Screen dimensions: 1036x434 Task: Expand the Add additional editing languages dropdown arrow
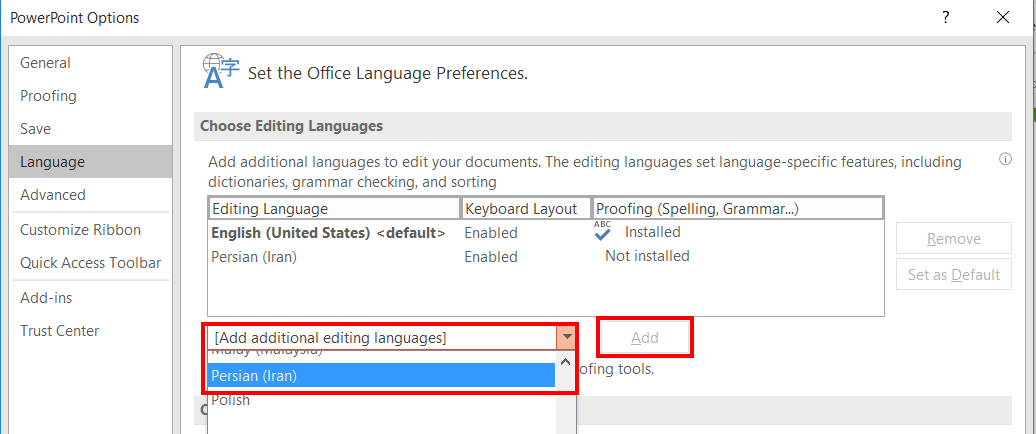(566, 338)
